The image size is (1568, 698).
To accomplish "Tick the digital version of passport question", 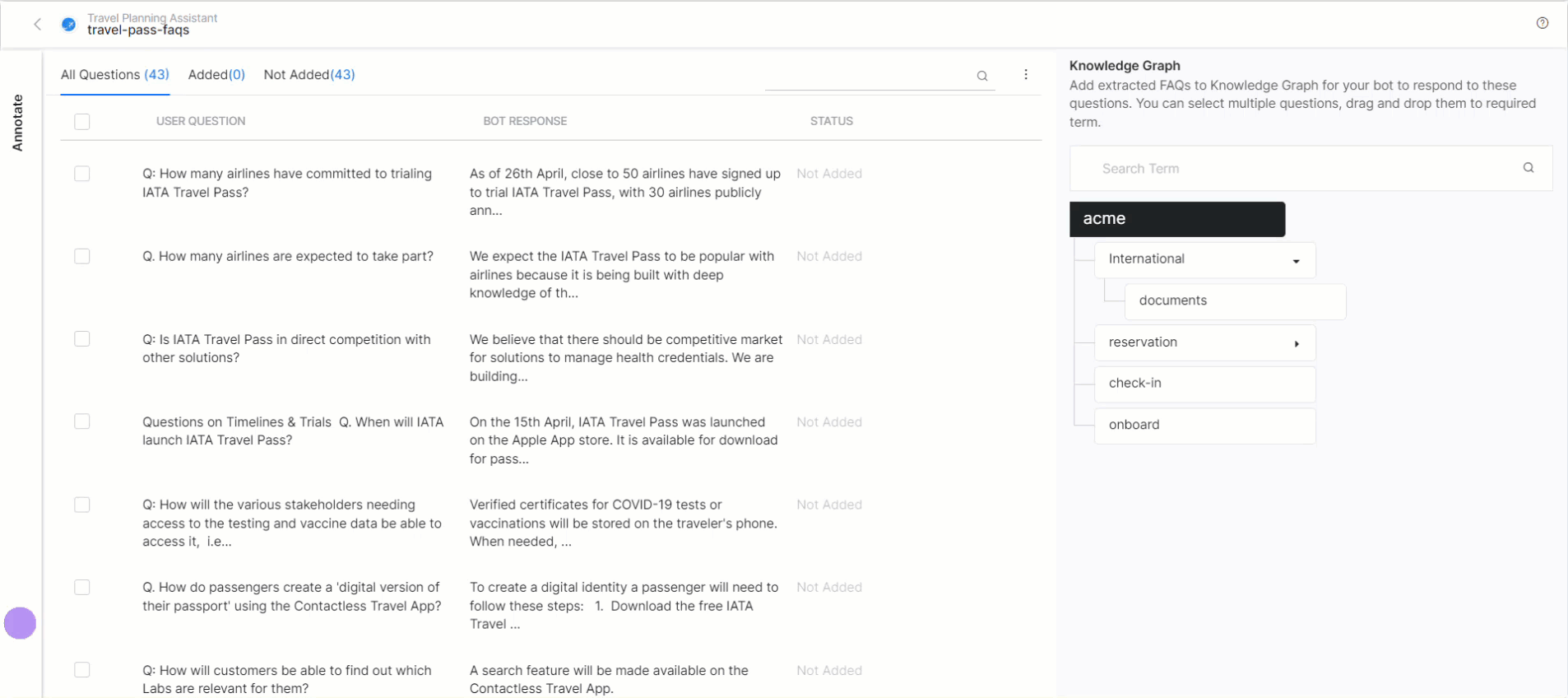I will click(82, 587).
